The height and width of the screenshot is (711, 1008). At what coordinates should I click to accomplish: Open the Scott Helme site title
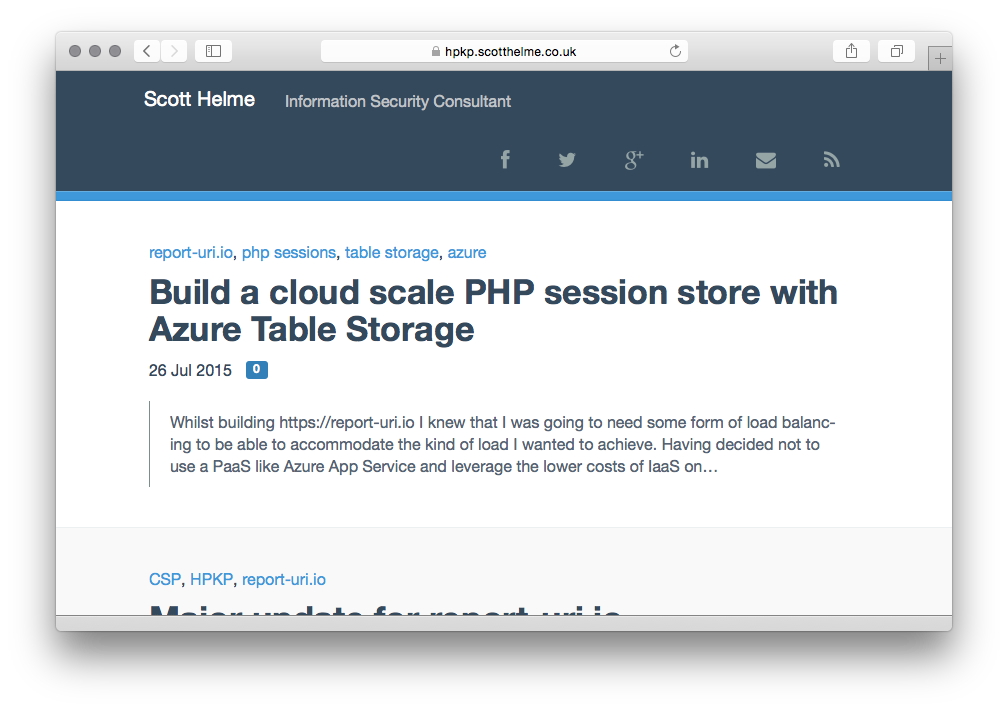(x=199, y=99)
